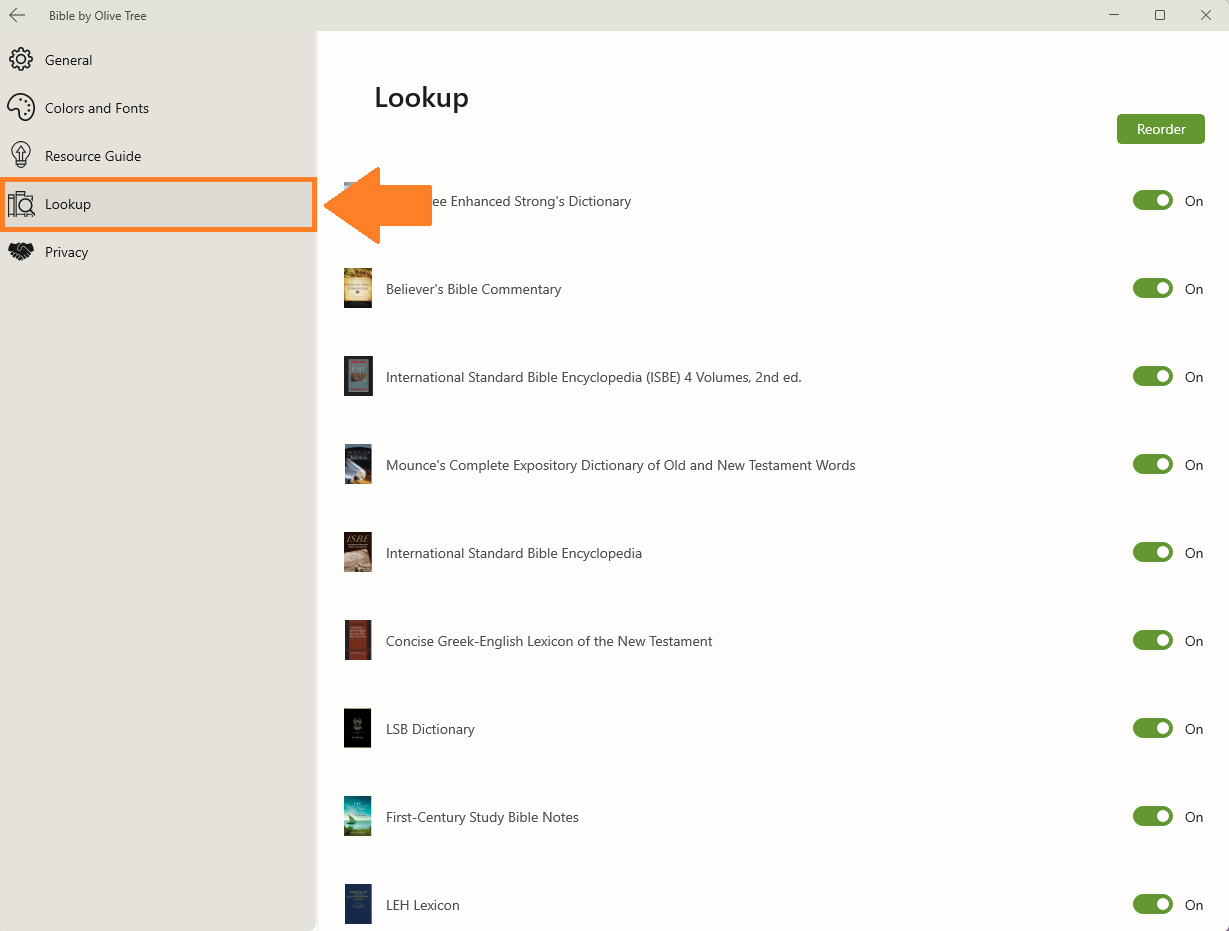Open General settings page
Image resolution: width=1229 pixels, height=931 pixels.
coord(158,60)
